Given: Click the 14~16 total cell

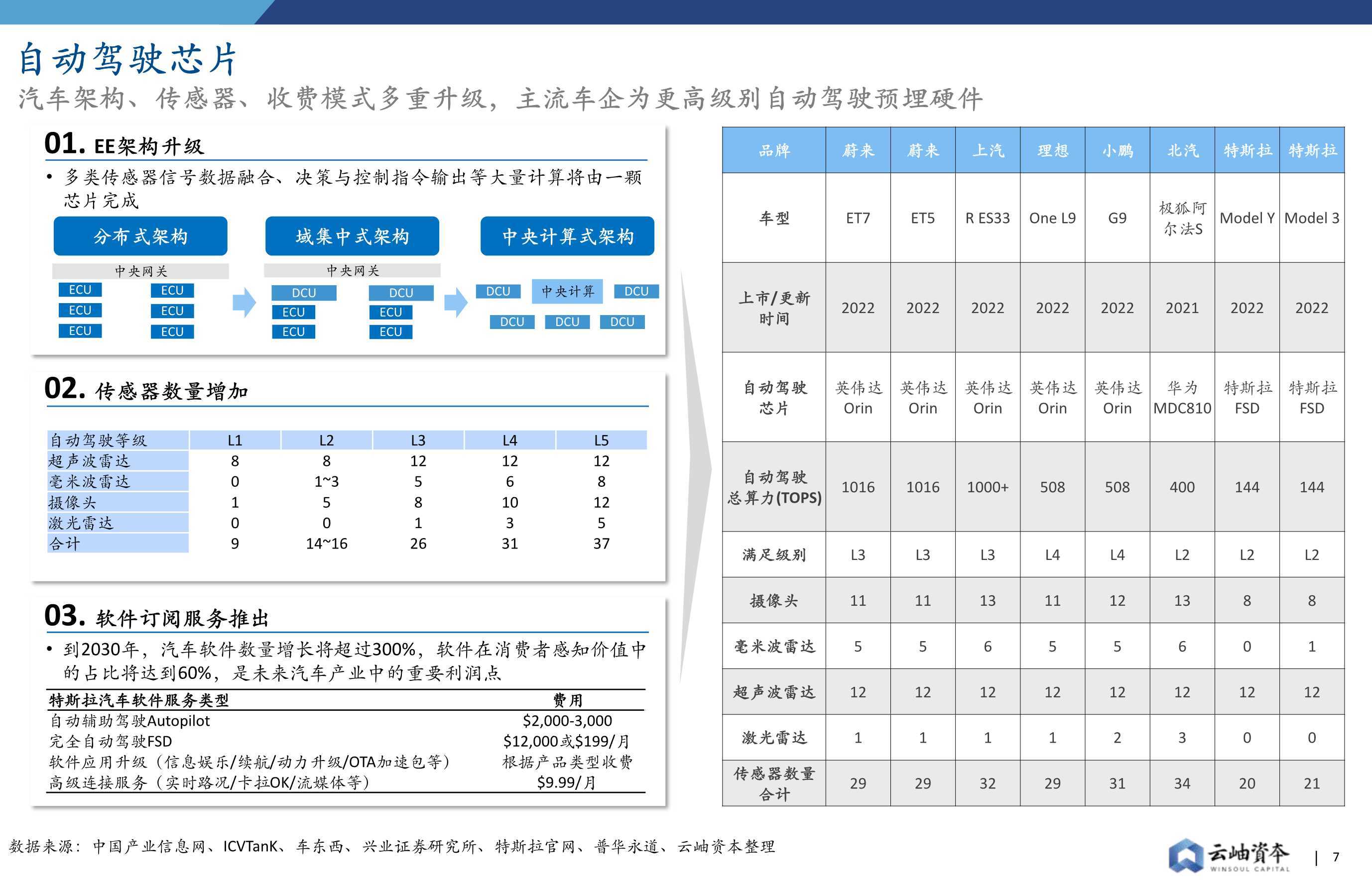Looking at the screenshot, I should pos(327,544).
